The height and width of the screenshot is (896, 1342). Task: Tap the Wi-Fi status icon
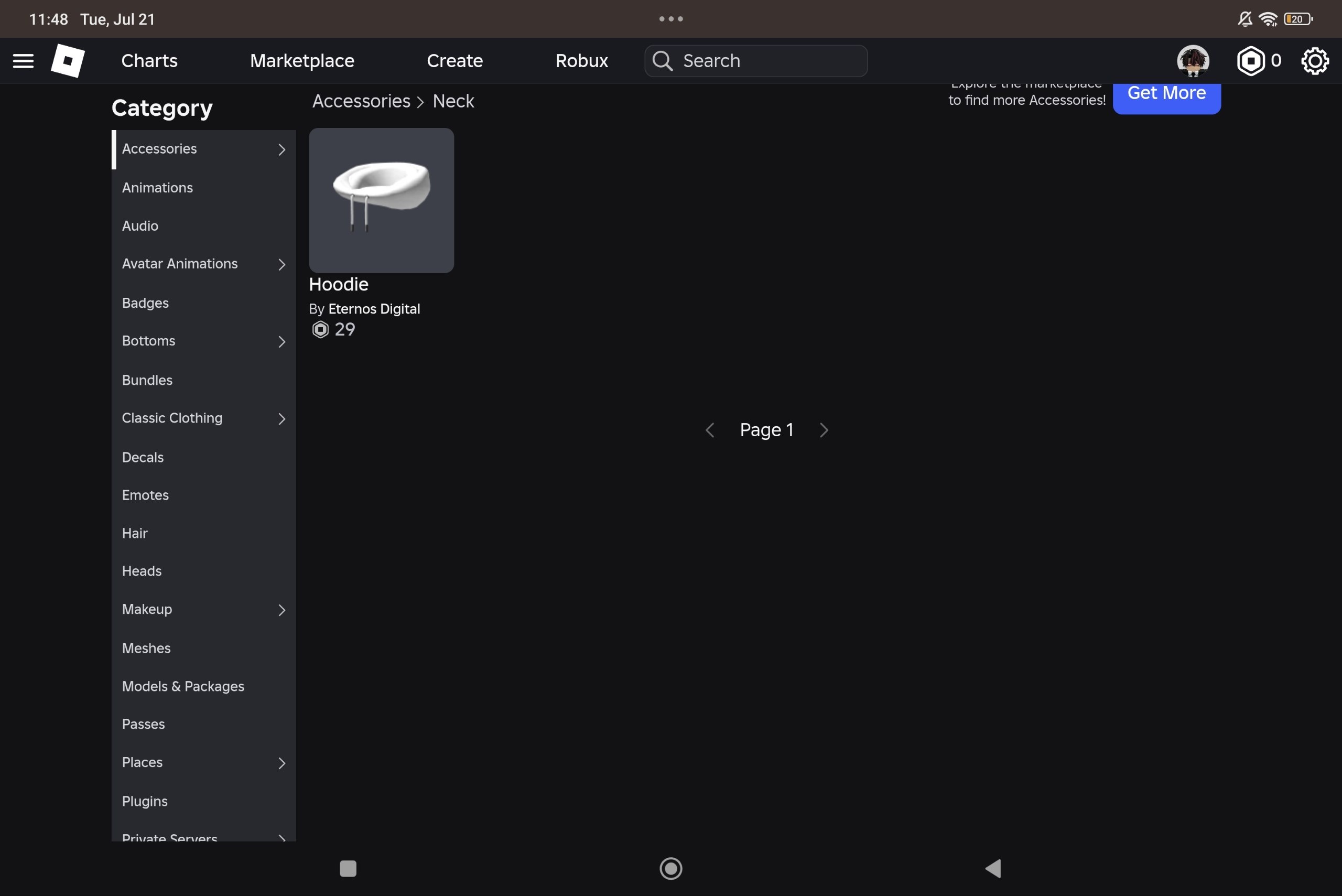click(x=1268, y=19)
